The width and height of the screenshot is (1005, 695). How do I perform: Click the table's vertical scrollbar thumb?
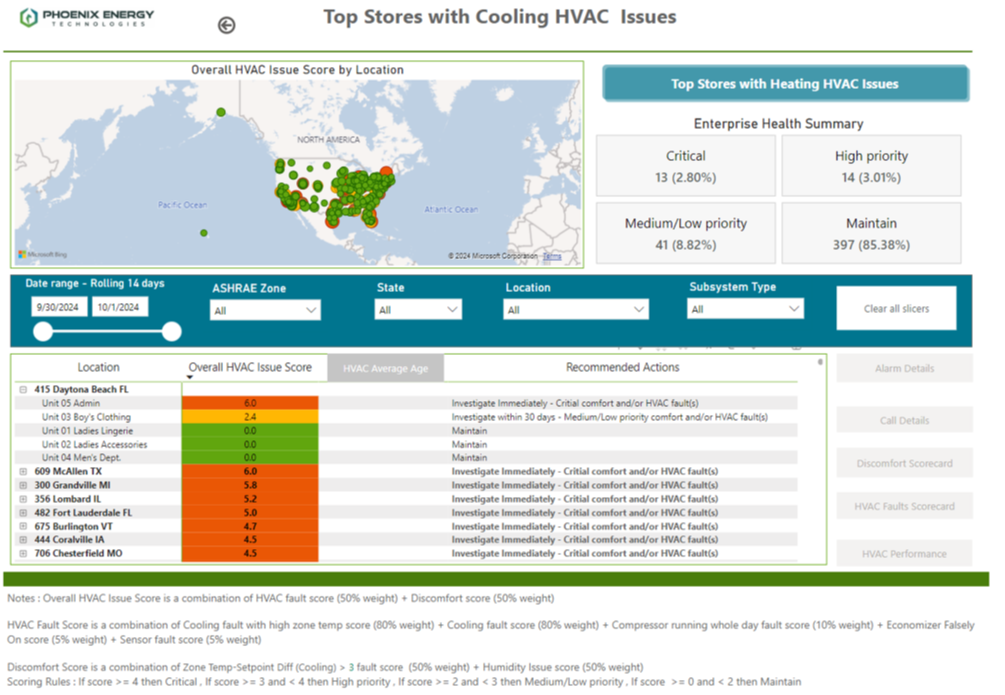pyautogui.click(x=820, y=362)
